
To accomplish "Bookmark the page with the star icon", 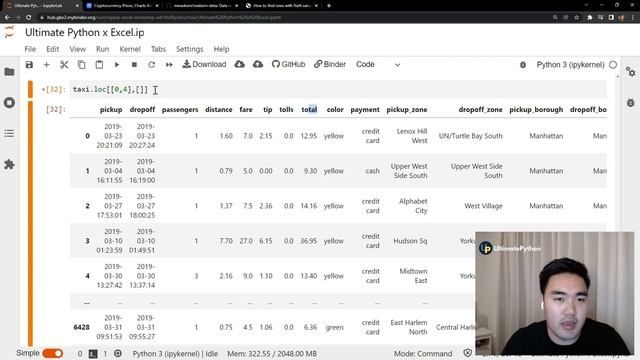I will [x=576, y=18].
